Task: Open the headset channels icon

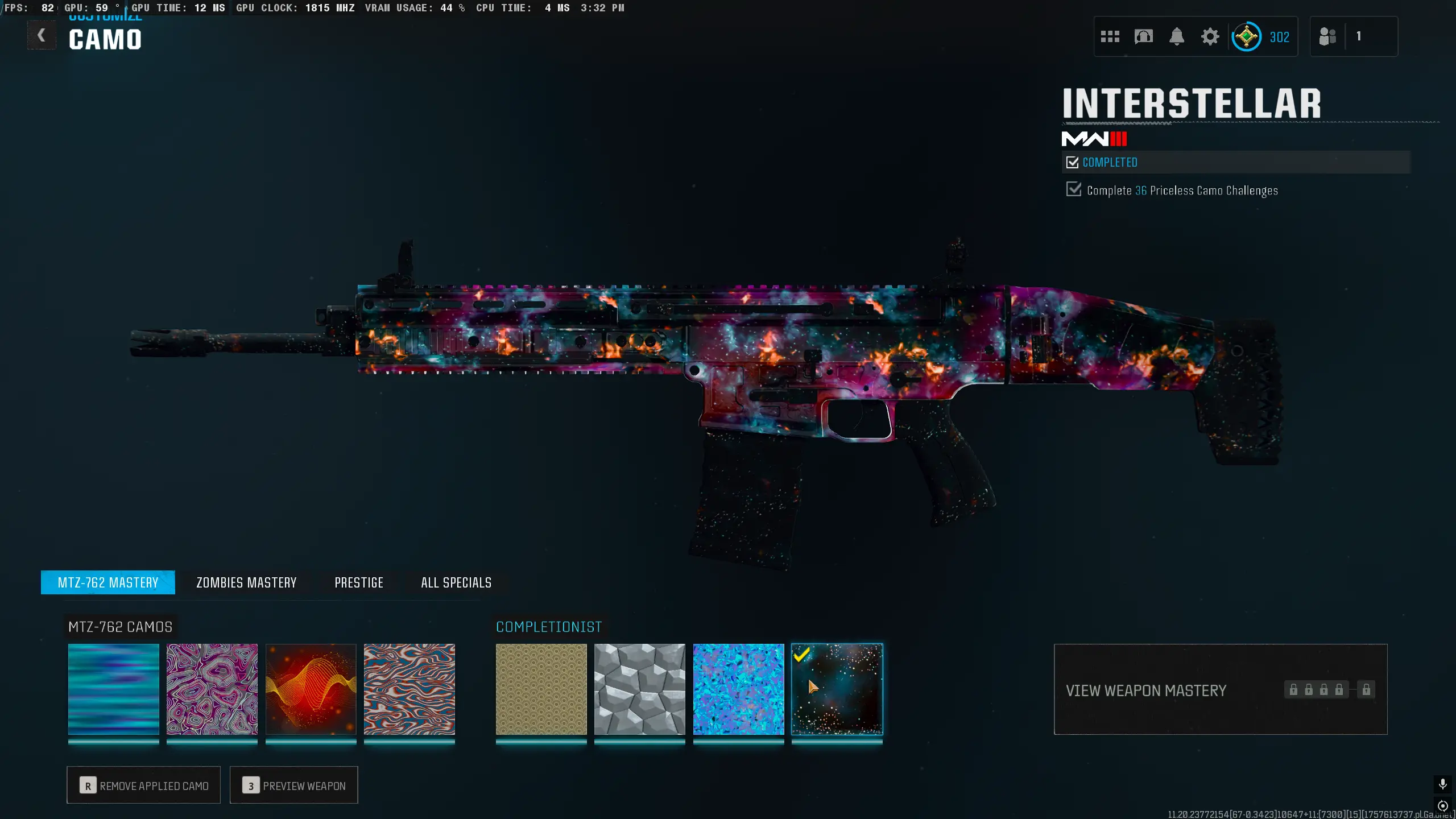Action: [x=1143, y=37]
